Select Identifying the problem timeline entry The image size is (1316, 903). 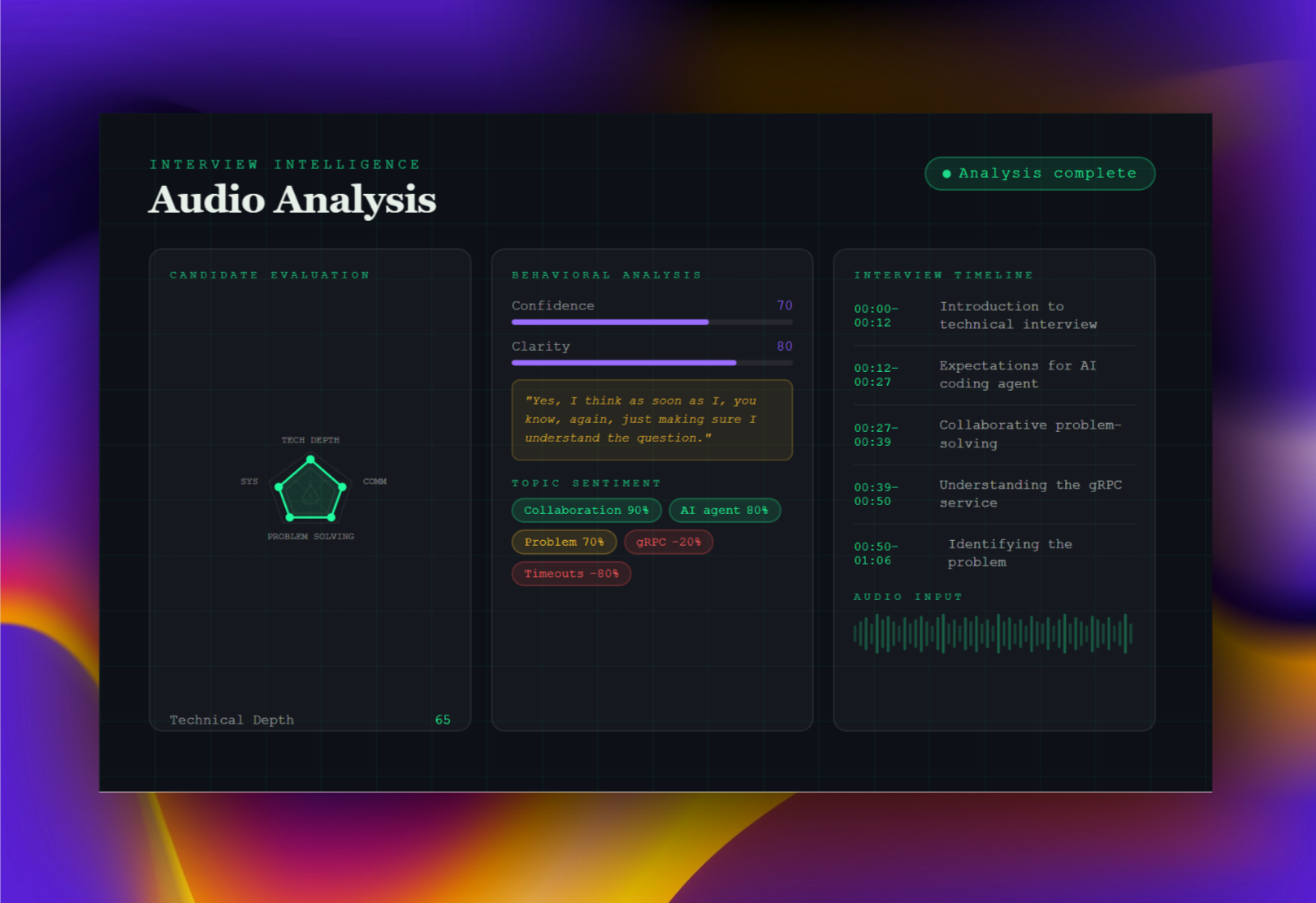(993, 553)
